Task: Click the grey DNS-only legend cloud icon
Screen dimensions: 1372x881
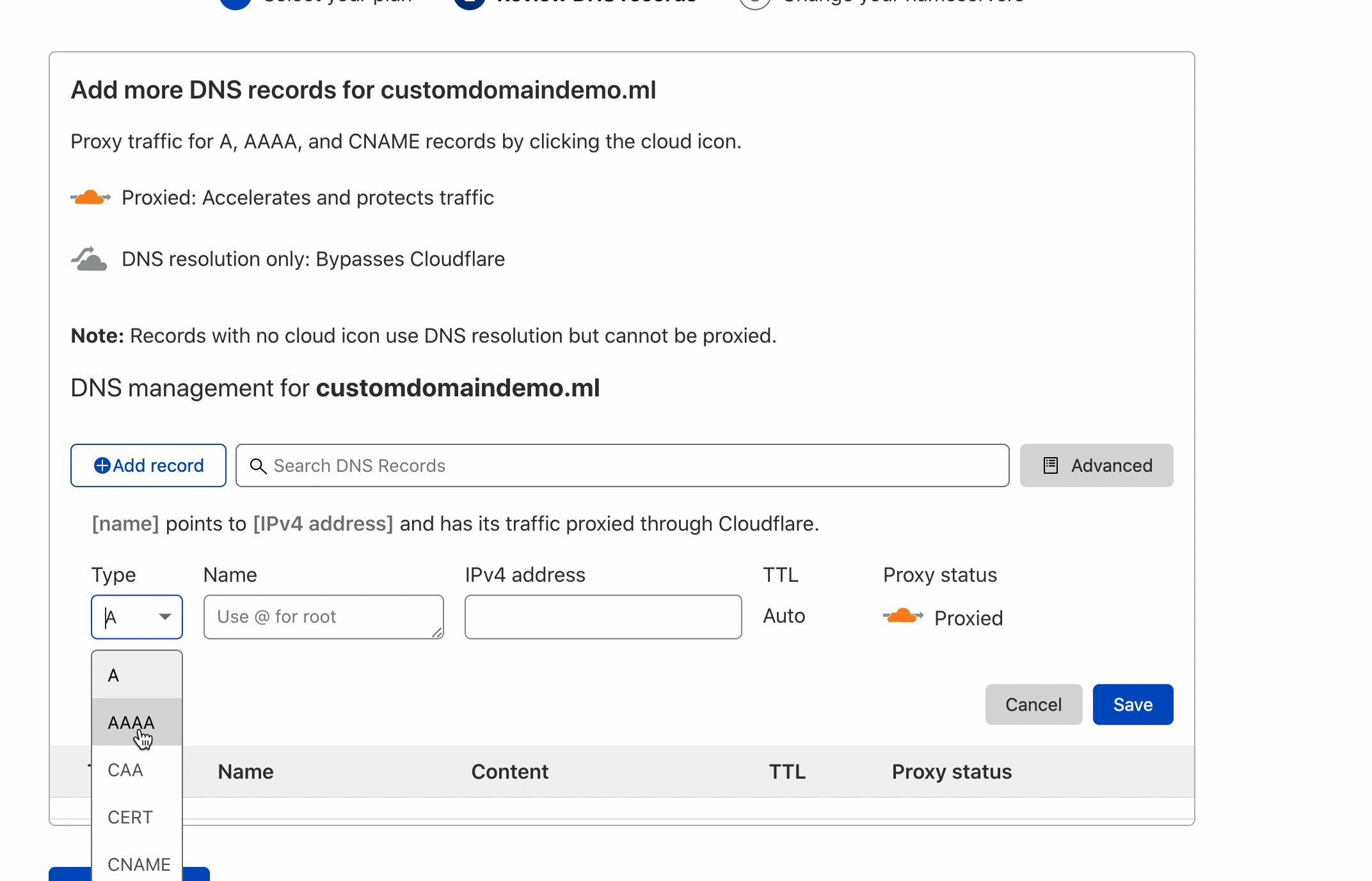Action: click(89, 259)
